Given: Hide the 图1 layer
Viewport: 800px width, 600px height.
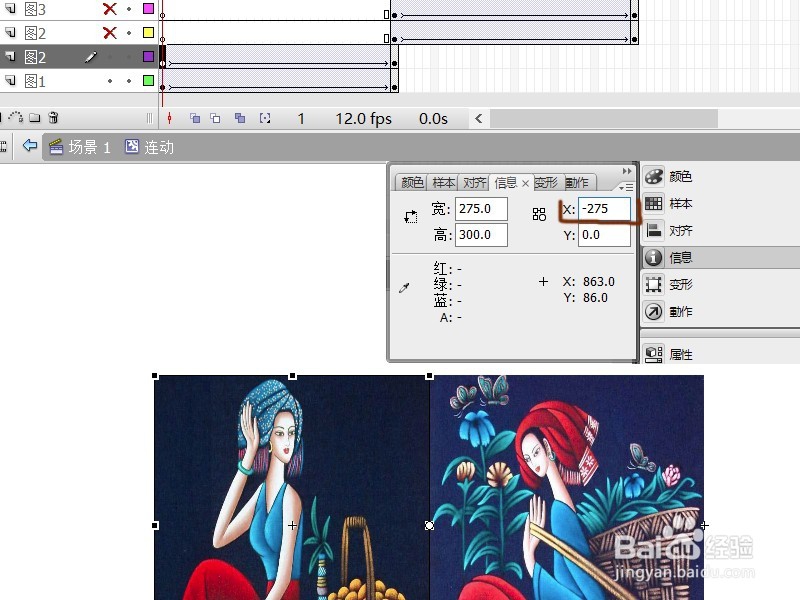Looking at the screenshot, I should tap(110, 81).
